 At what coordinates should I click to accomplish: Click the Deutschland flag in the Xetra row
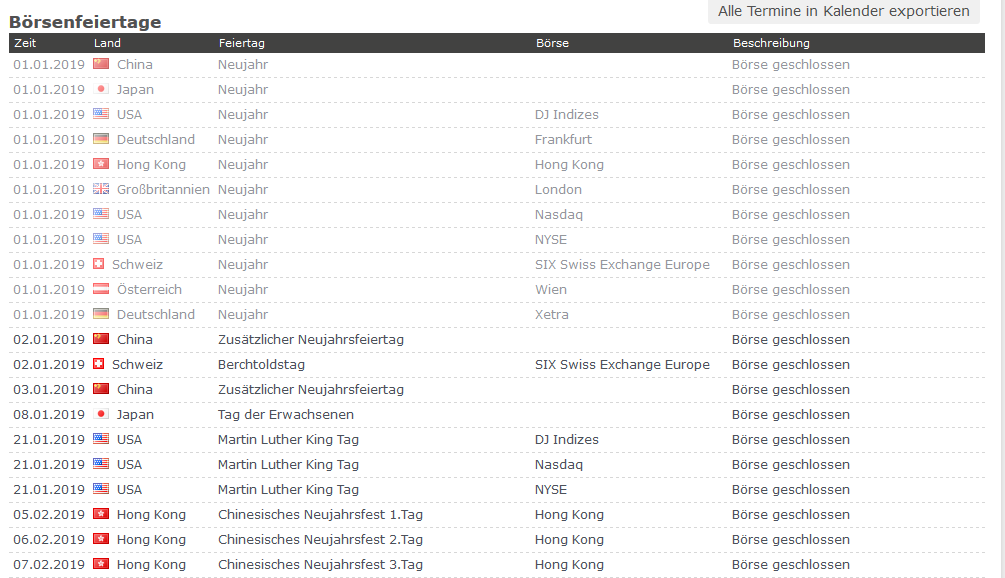click(101, 314)
